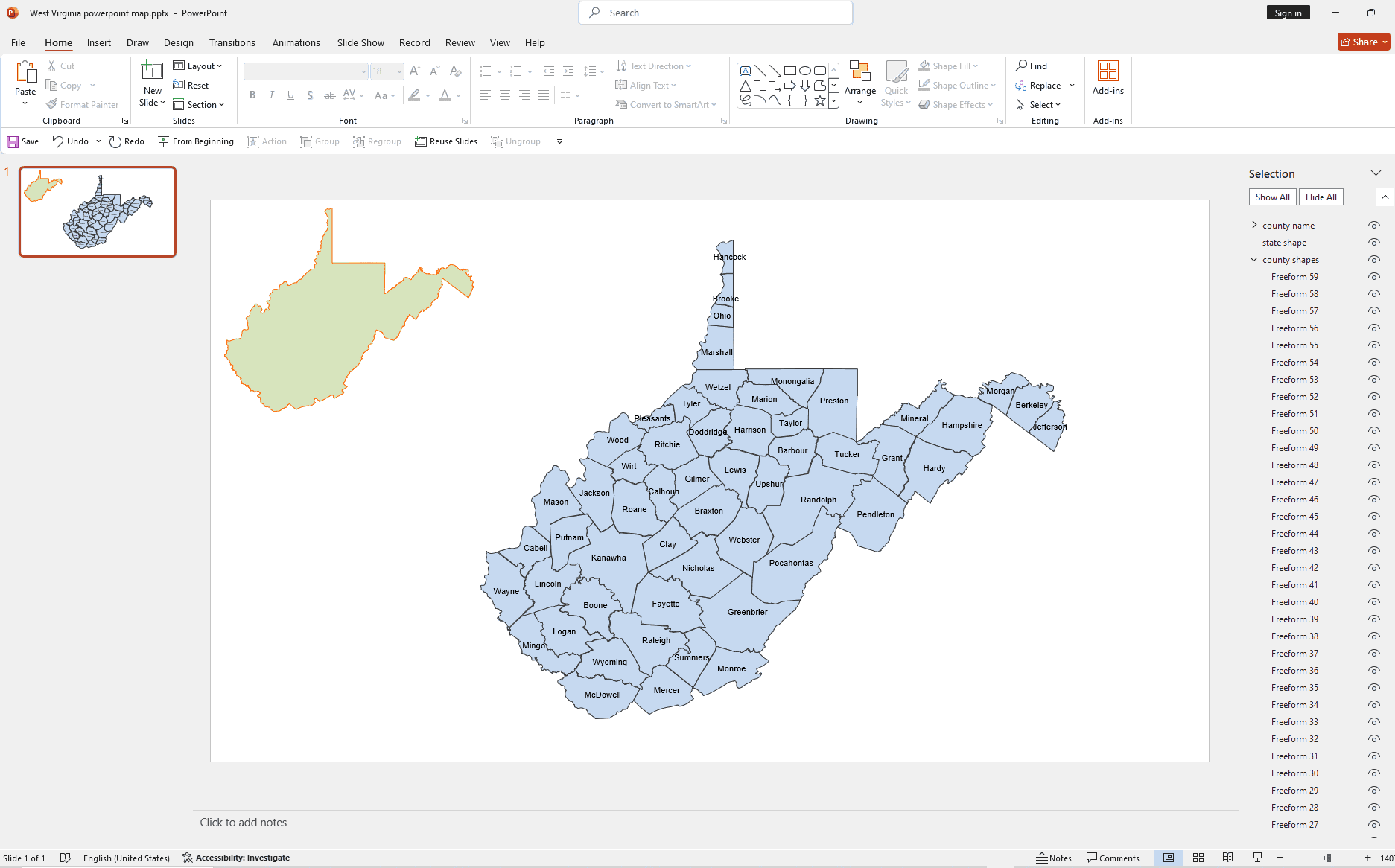1395x868 pixels.
Task: Click the Cut scissors icon
Action: [51, 66]
